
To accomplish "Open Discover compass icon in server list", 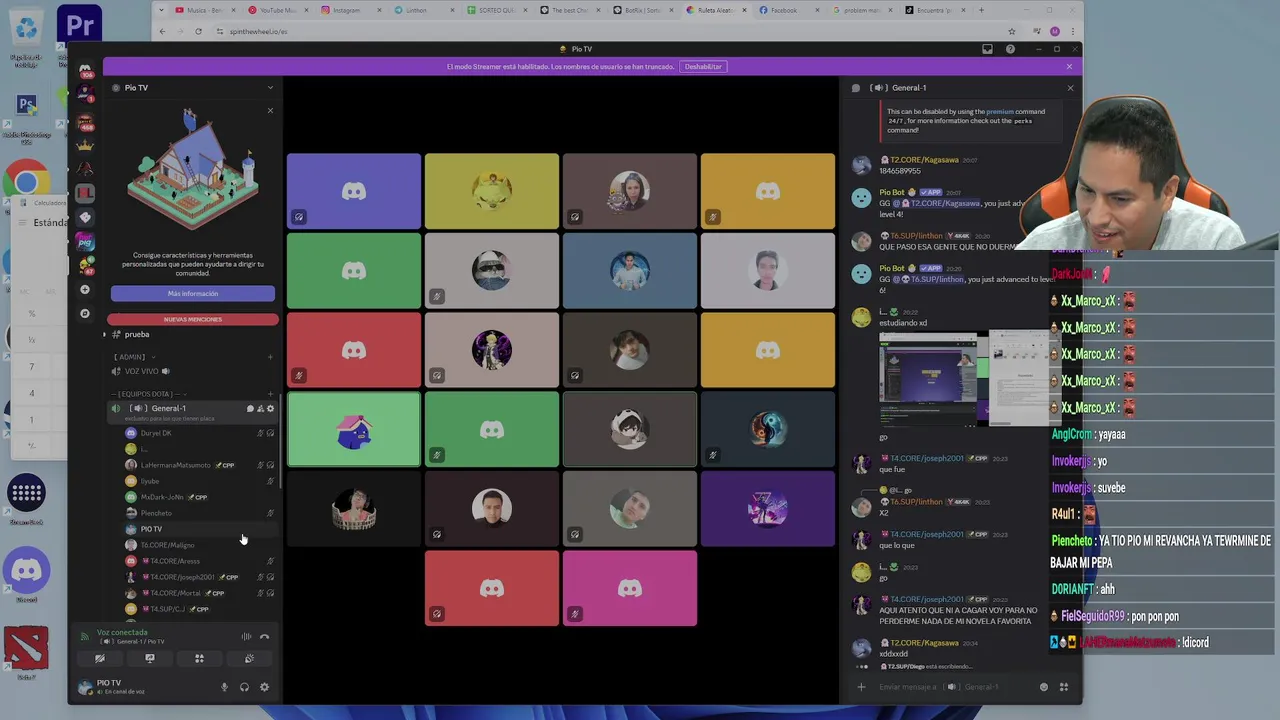I will (x=85, y=313).
